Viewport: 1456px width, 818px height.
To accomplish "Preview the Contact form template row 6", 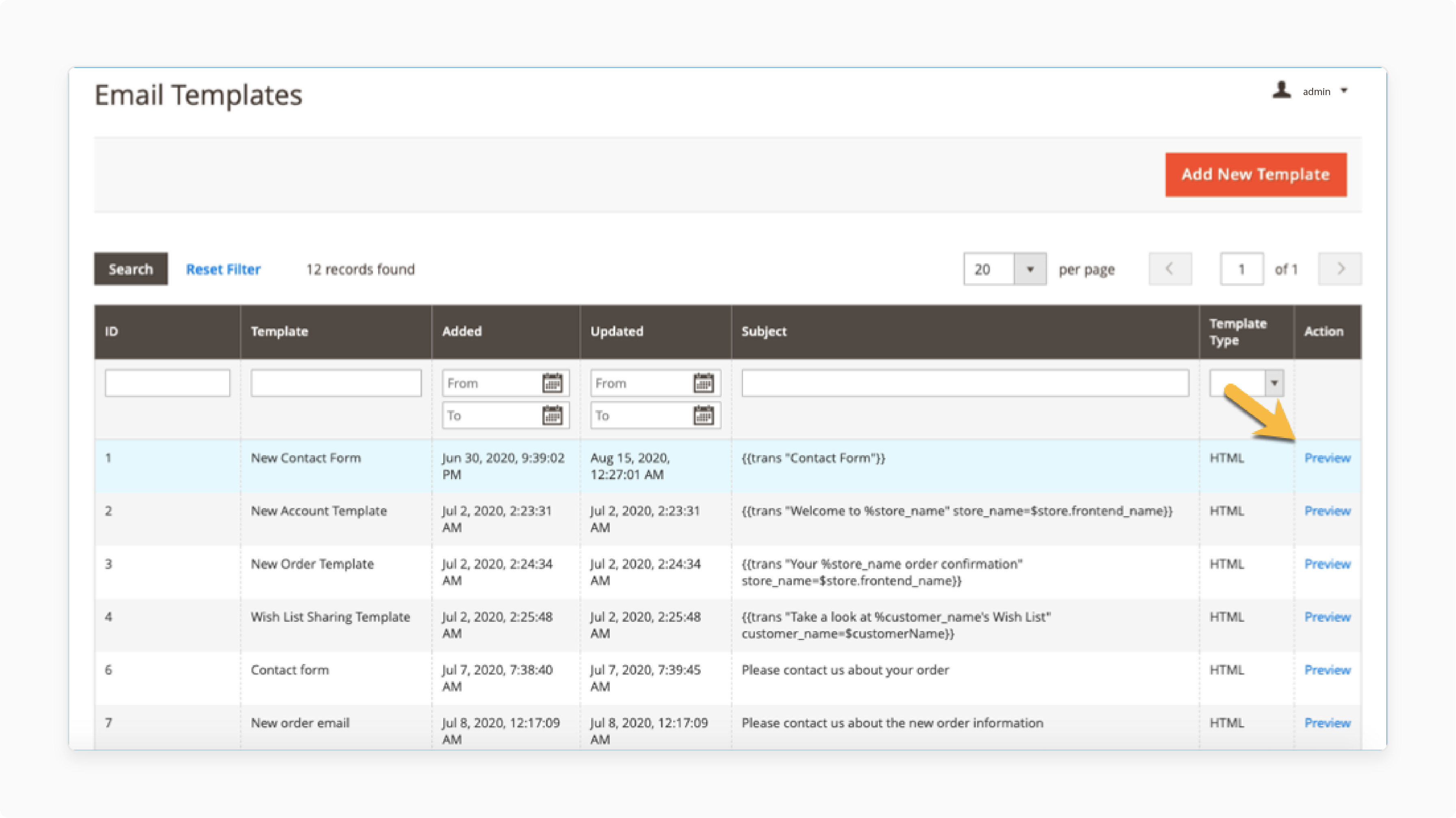I will [1327, 670].
